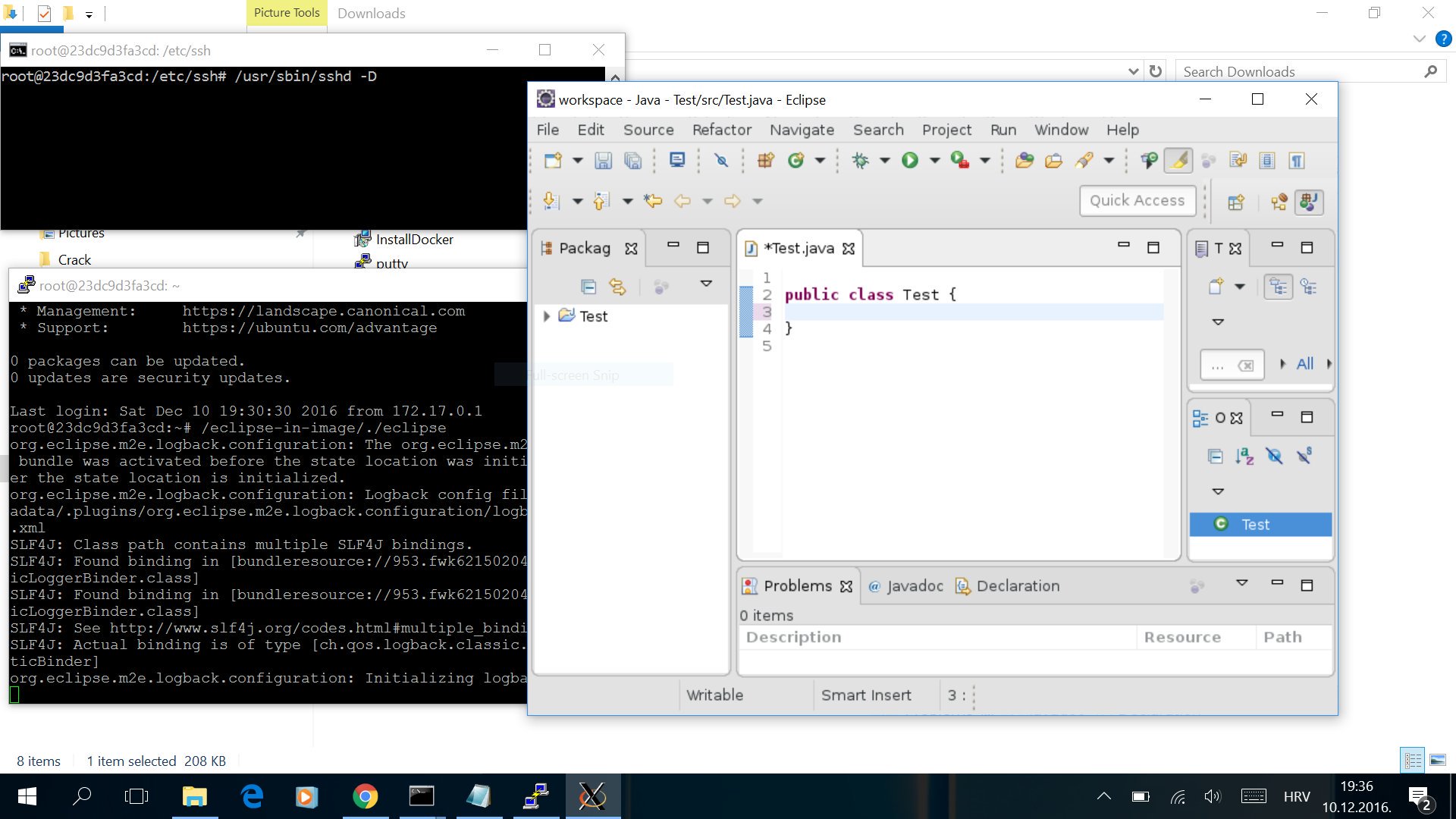Click the Search flashlight icon
Screen dimensions: 1456x819
click(x=1084, y=160)
